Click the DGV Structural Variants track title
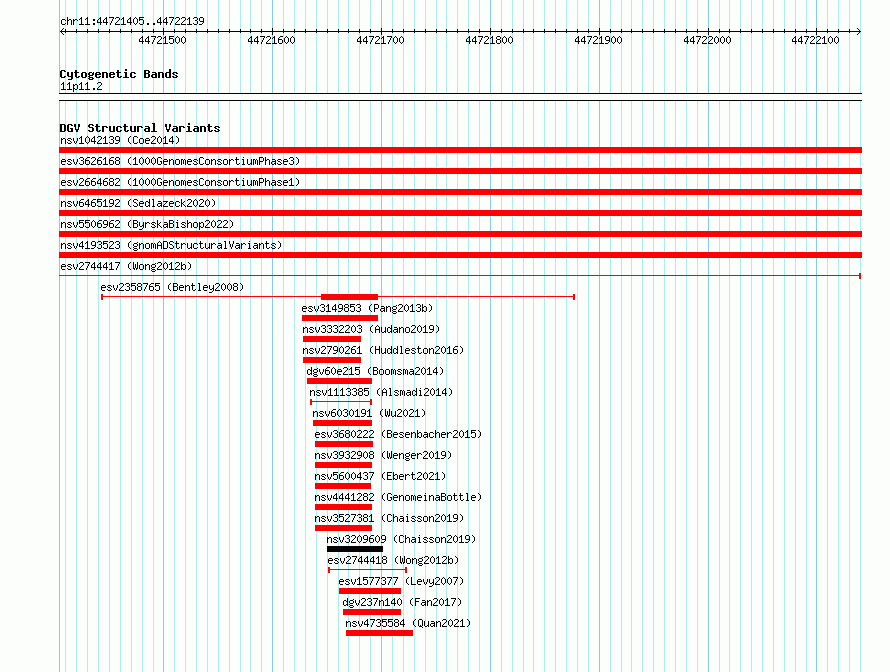The image size is (890, 672). (140, 128)
